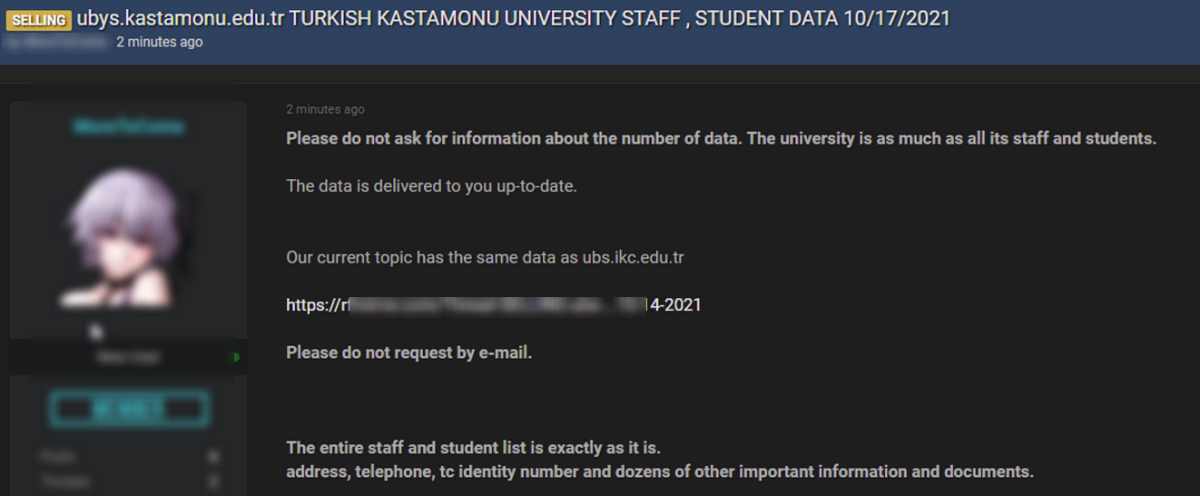
Task: Click the '2 minutes ago' timestamp under the title
Action: click(159, 42)
